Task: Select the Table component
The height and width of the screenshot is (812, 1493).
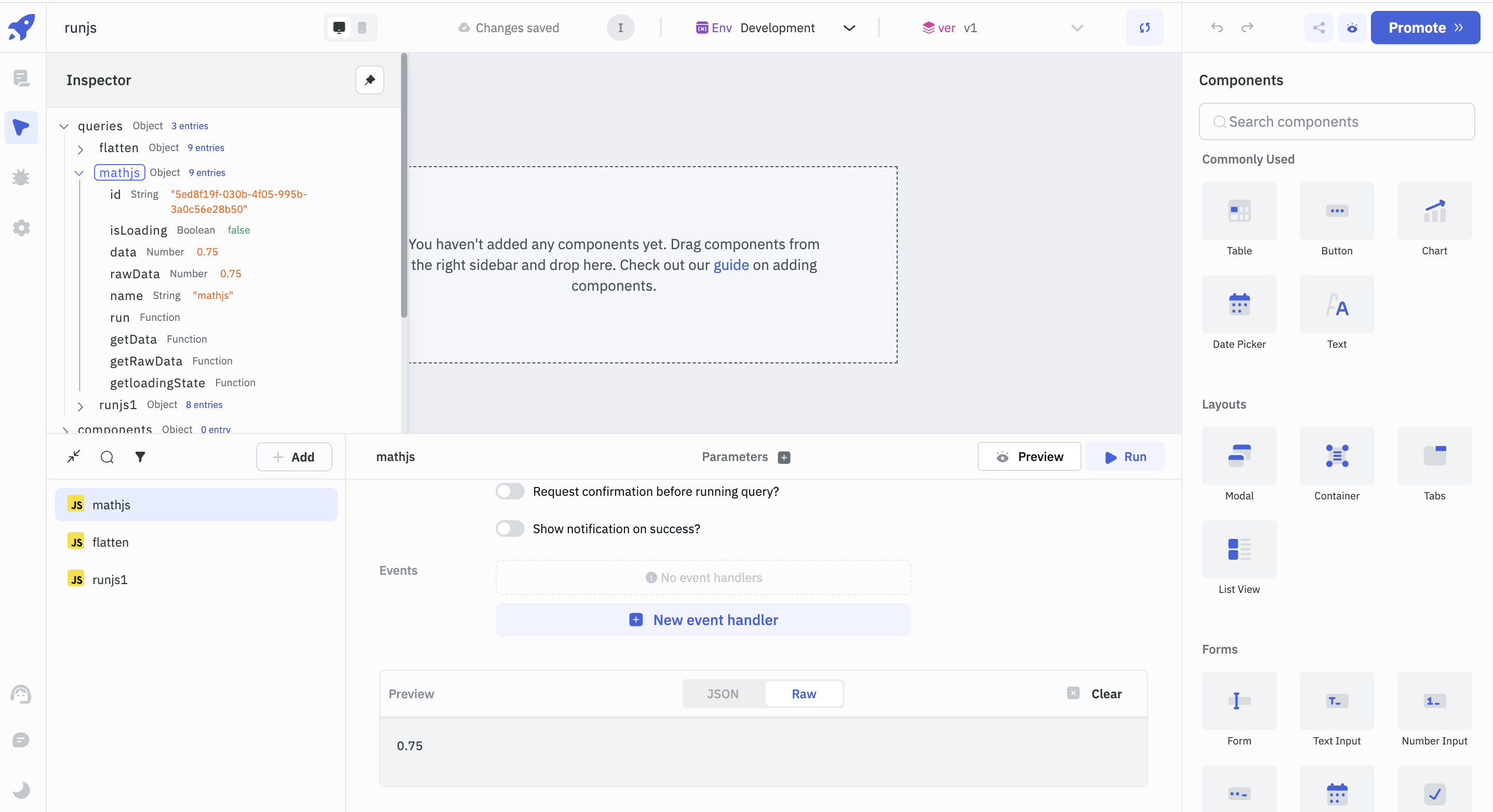Action: coord(1239,220)
